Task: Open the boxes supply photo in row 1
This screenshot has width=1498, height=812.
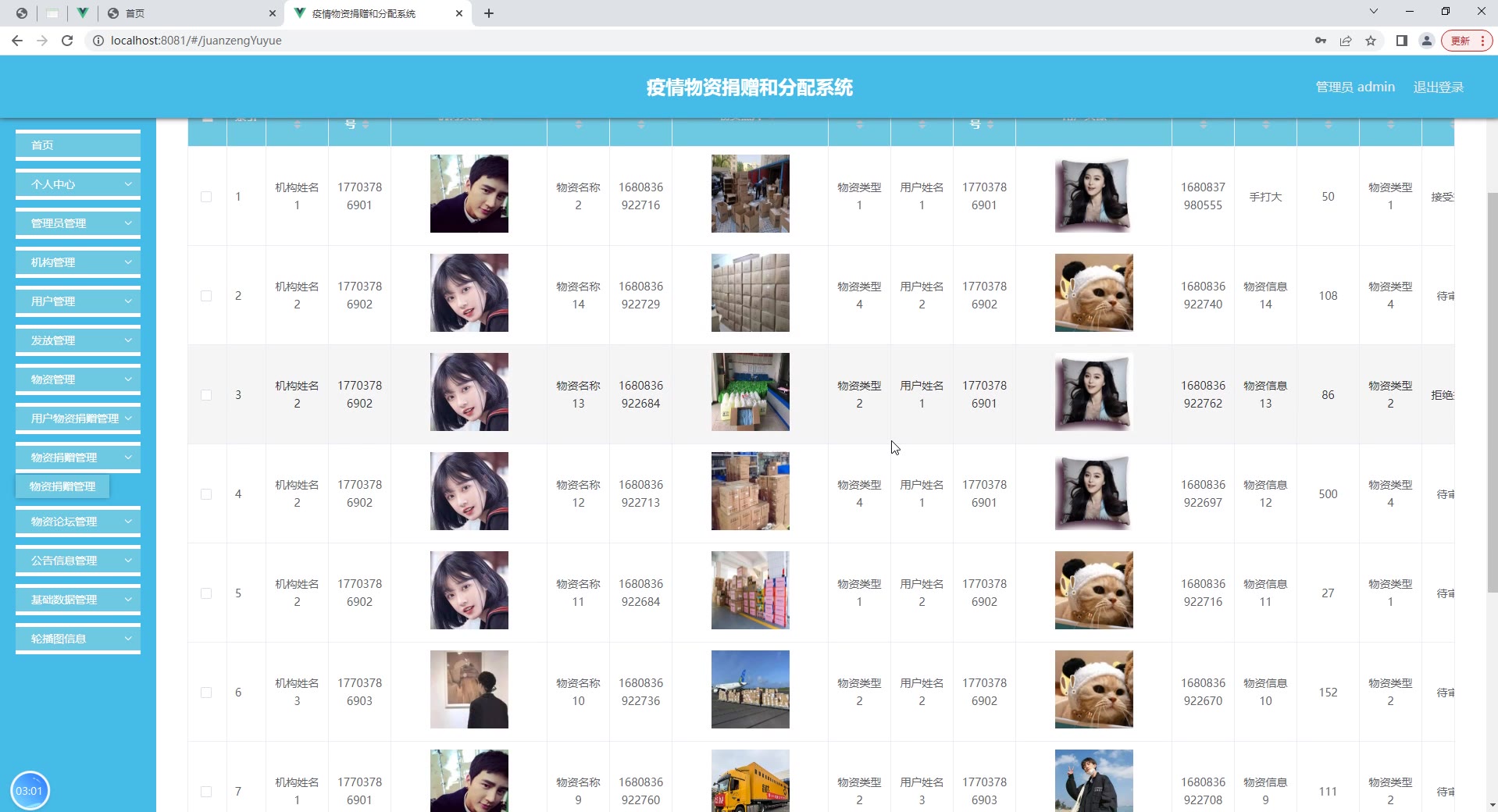Action: pos(751,194)
